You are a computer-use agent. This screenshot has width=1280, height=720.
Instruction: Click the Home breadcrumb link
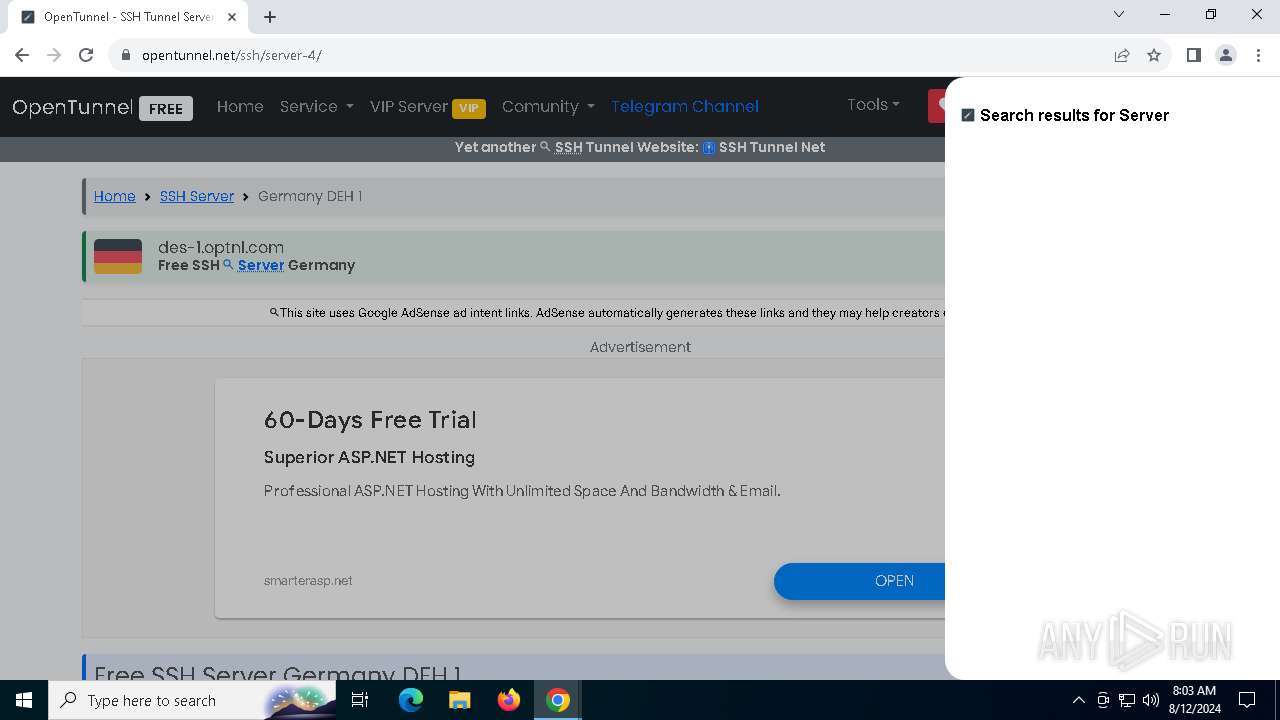[x=114, y=196]
